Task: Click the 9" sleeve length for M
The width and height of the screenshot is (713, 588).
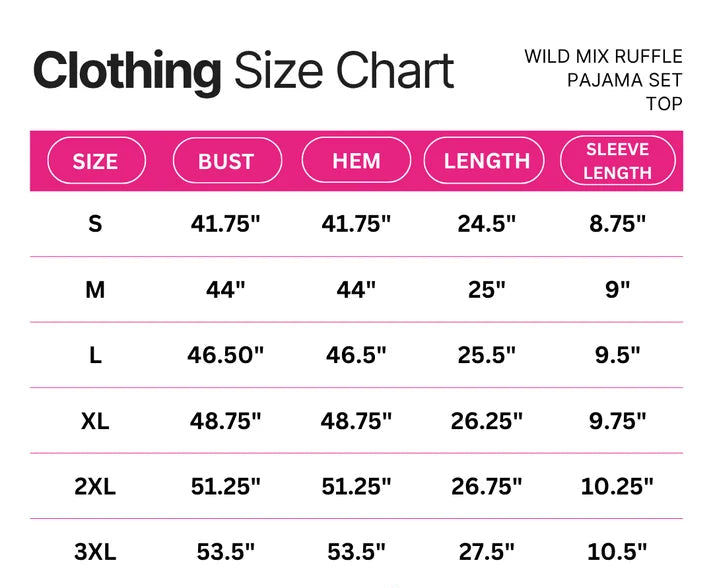Action: pyautogui.click(x=618, y=289)
